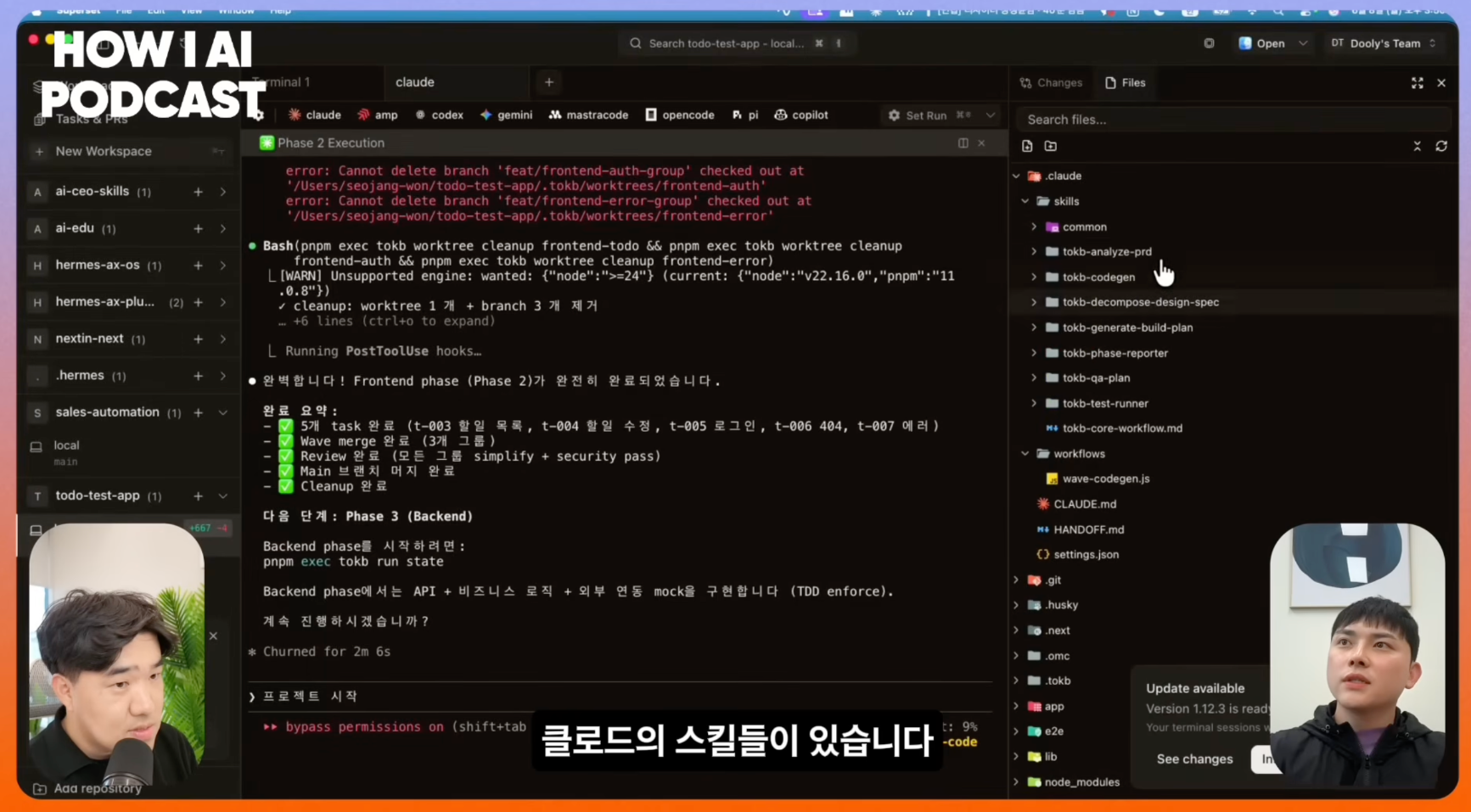Screen dimensions: 1471x812
Task: Open the Set Run dropdown chevron
Action: [991, 115]
